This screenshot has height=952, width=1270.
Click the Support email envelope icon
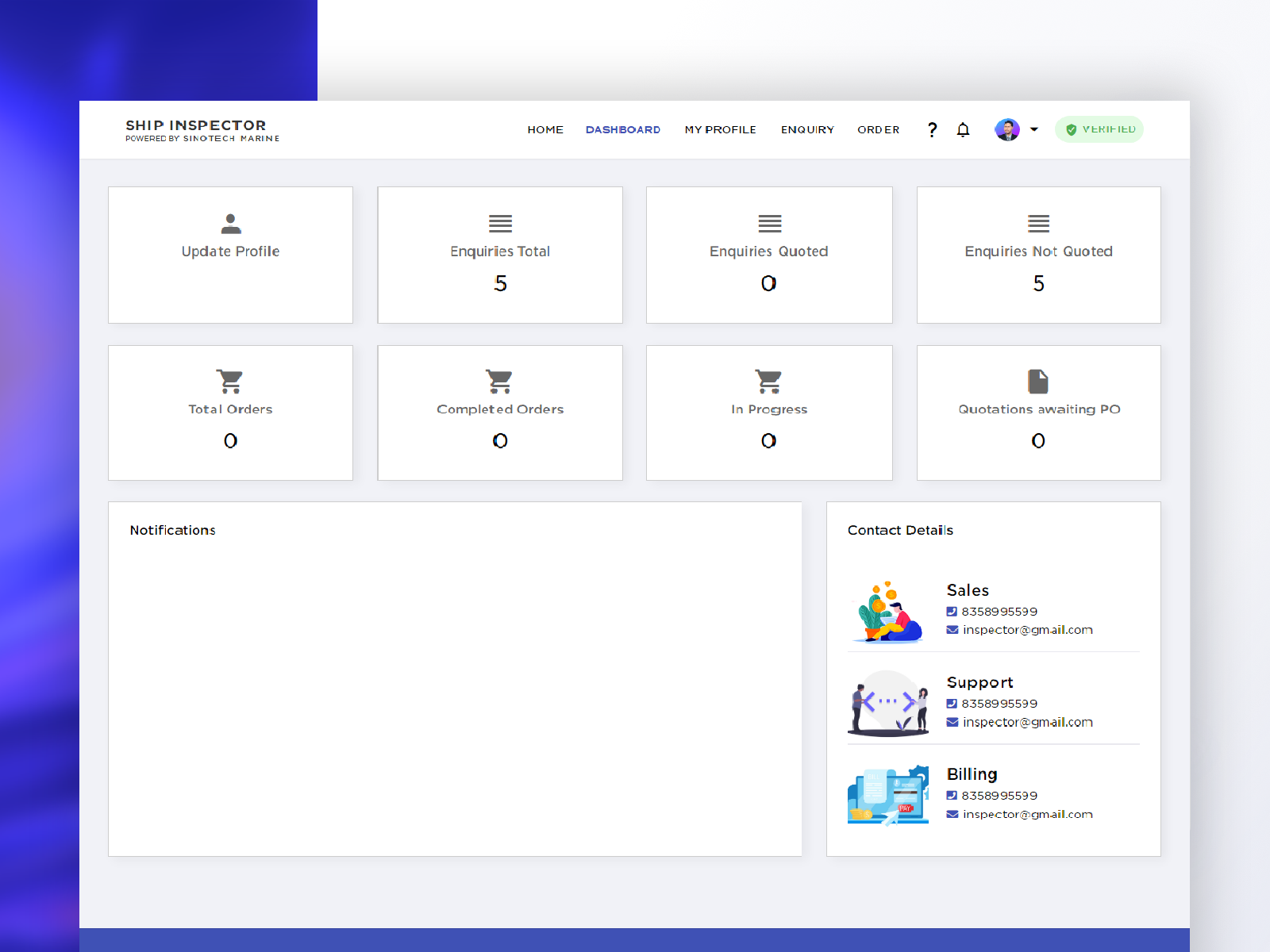[952, 722]
